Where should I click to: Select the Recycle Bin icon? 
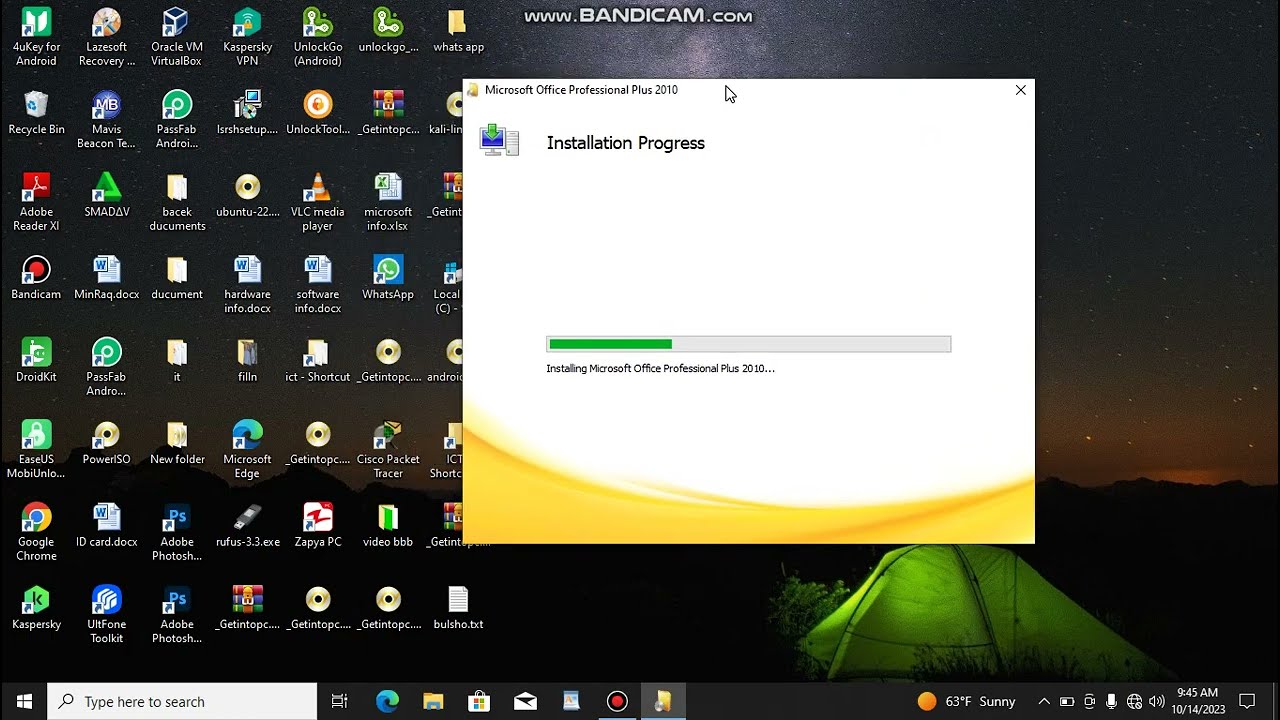pyautogui.click(x=36, y=112)
